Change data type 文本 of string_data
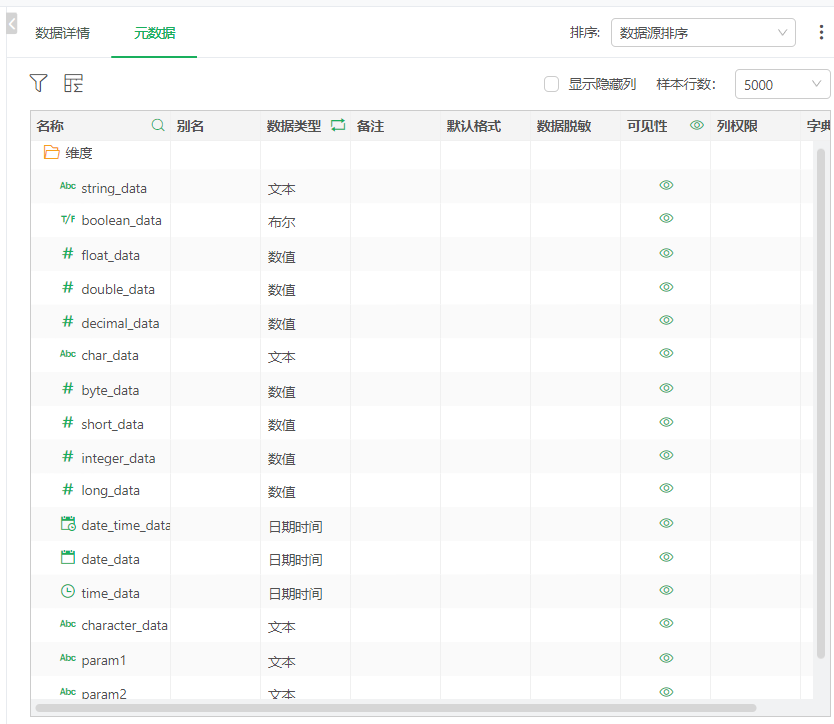The width and height of the screenshot is (834, 724). (281, 189)
